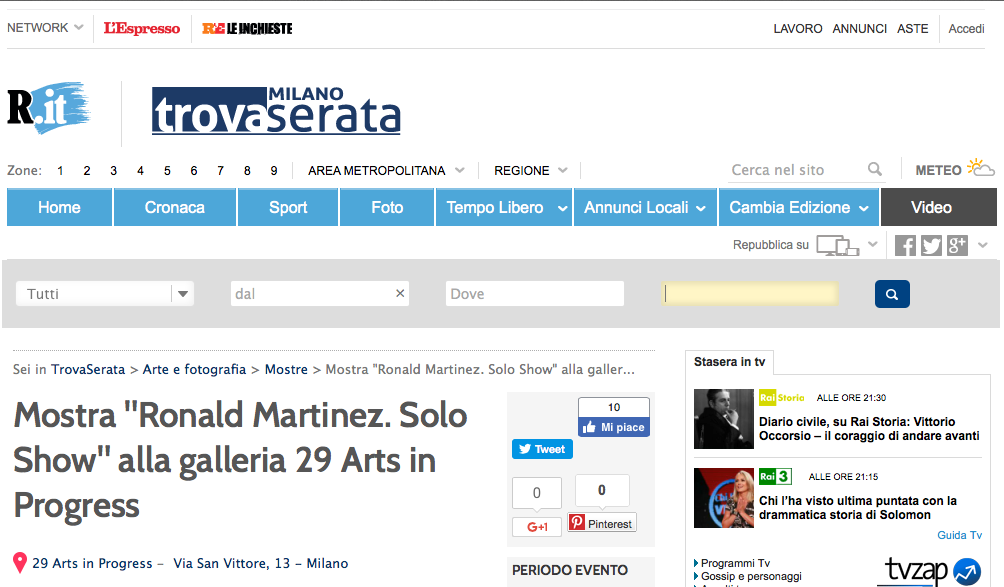Open the Diario civile program thumbnail
1004x587 pixels.
(724, 419)
